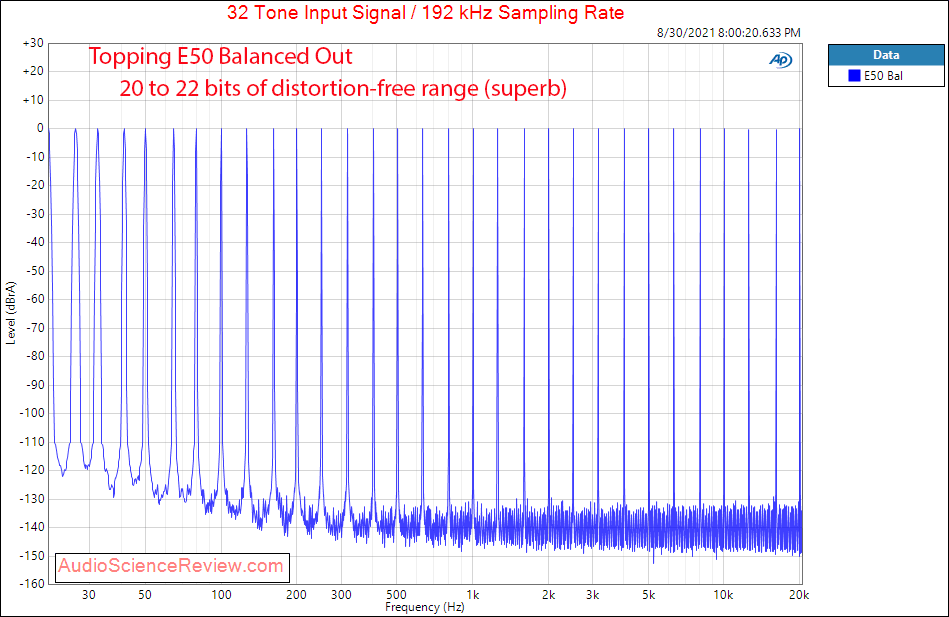Click the chart title "32 Tone Input Signal / 192 kHz Sampling Rate"

pos(425,13)
